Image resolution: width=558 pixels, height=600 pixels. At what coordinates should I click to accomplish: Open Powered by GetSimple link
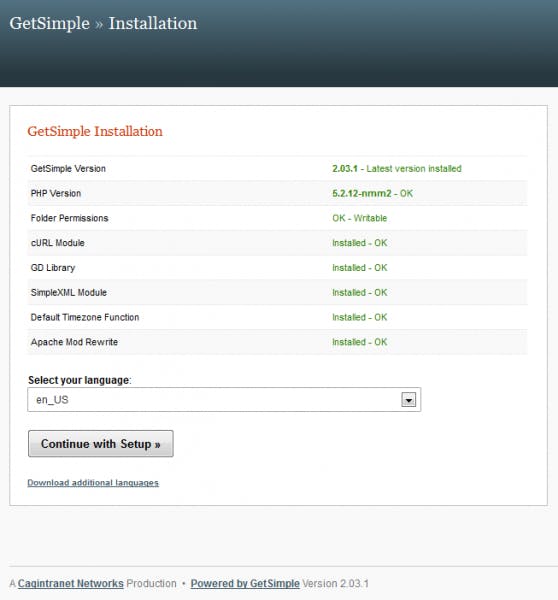(245, 584)
